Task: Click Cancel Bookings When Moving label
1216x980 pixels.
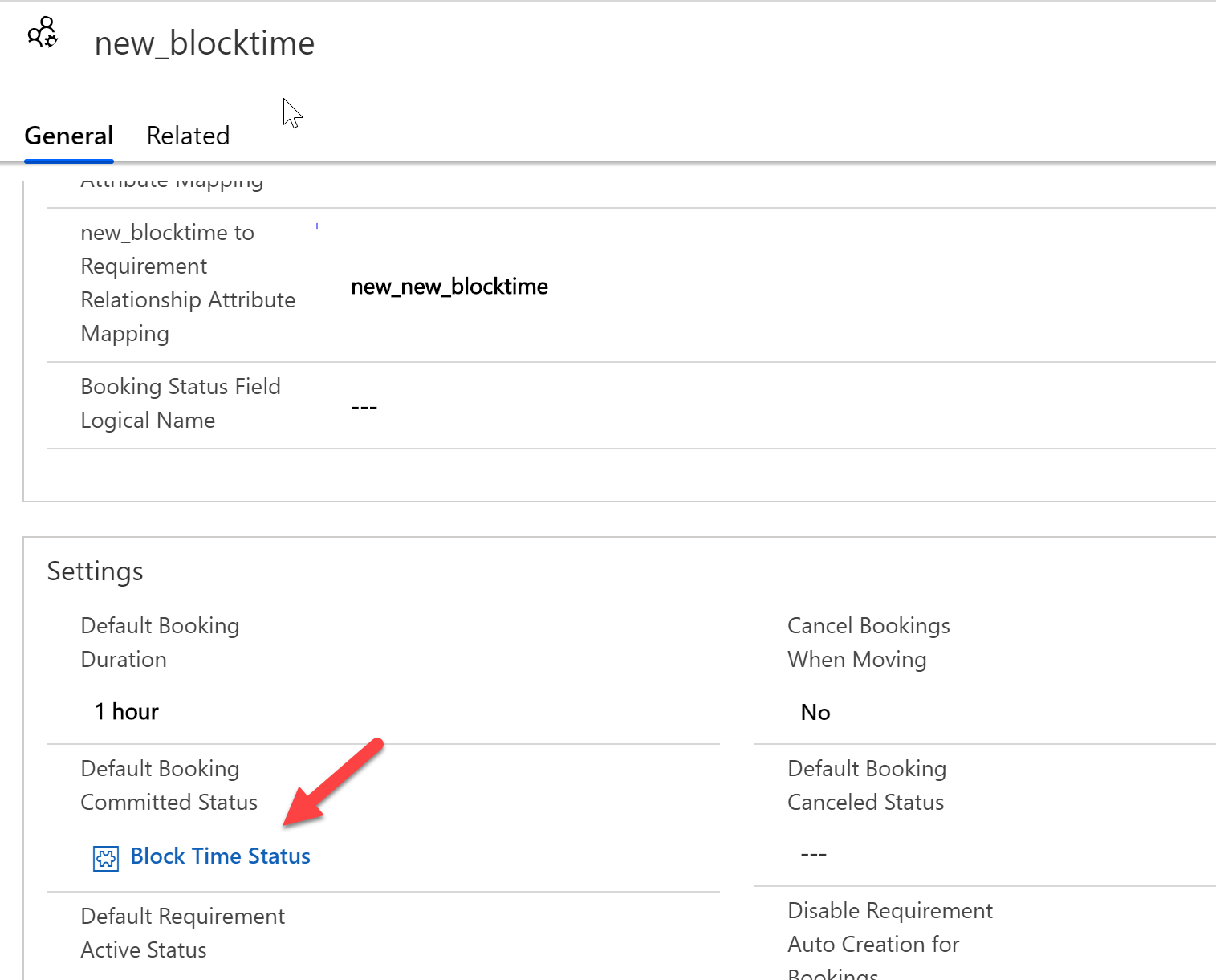Action: pos(868,642)
